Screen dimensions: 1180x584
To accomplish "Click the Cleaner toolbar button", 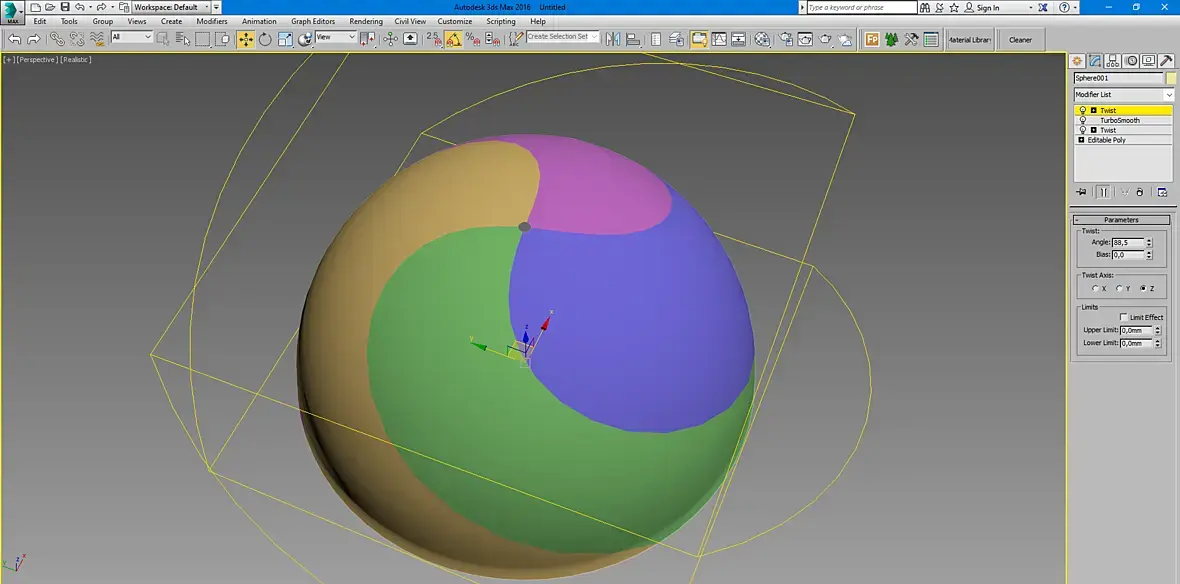I will click(x=1020, y=40).
